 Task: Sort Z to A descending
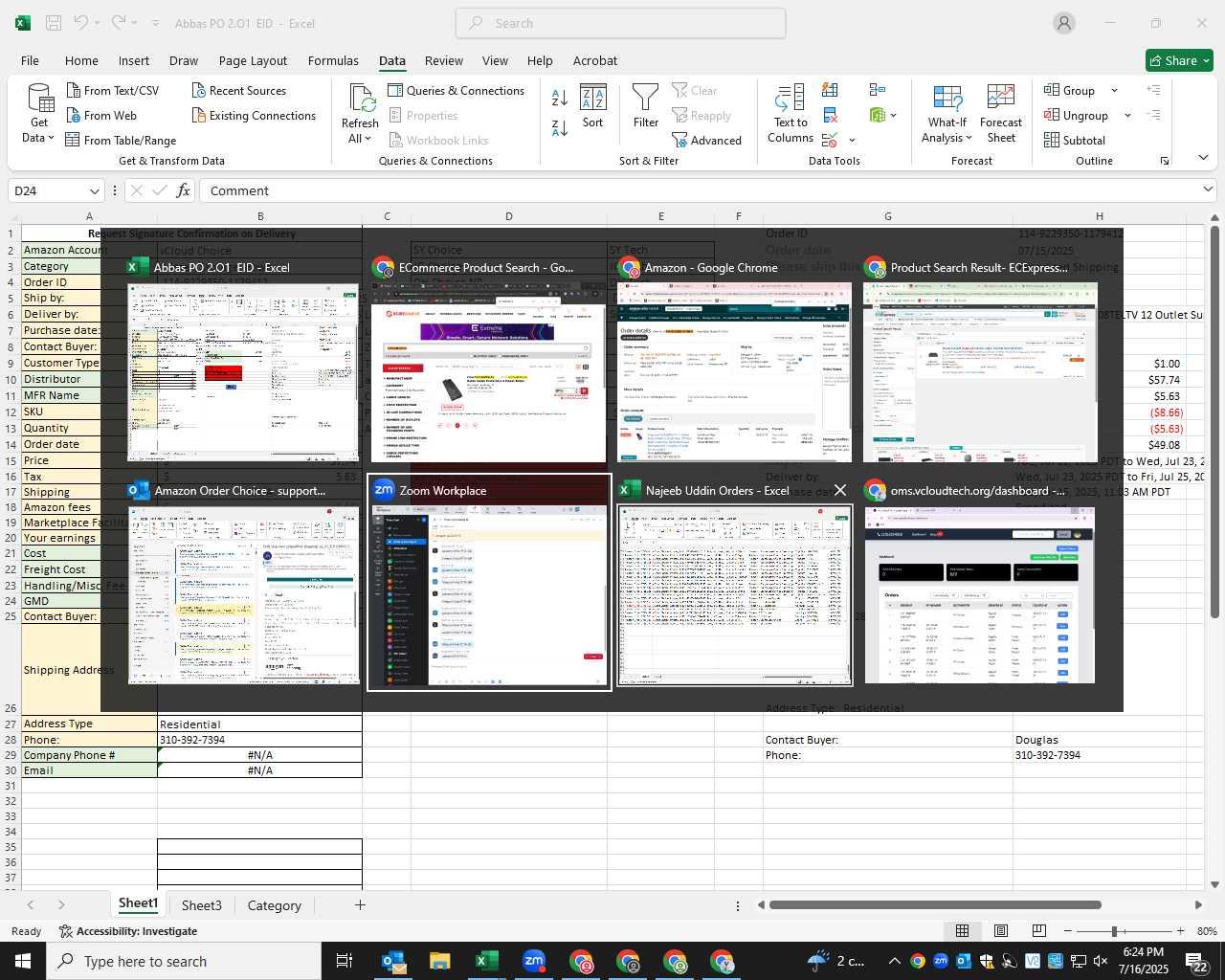click(x=560, y=128)
